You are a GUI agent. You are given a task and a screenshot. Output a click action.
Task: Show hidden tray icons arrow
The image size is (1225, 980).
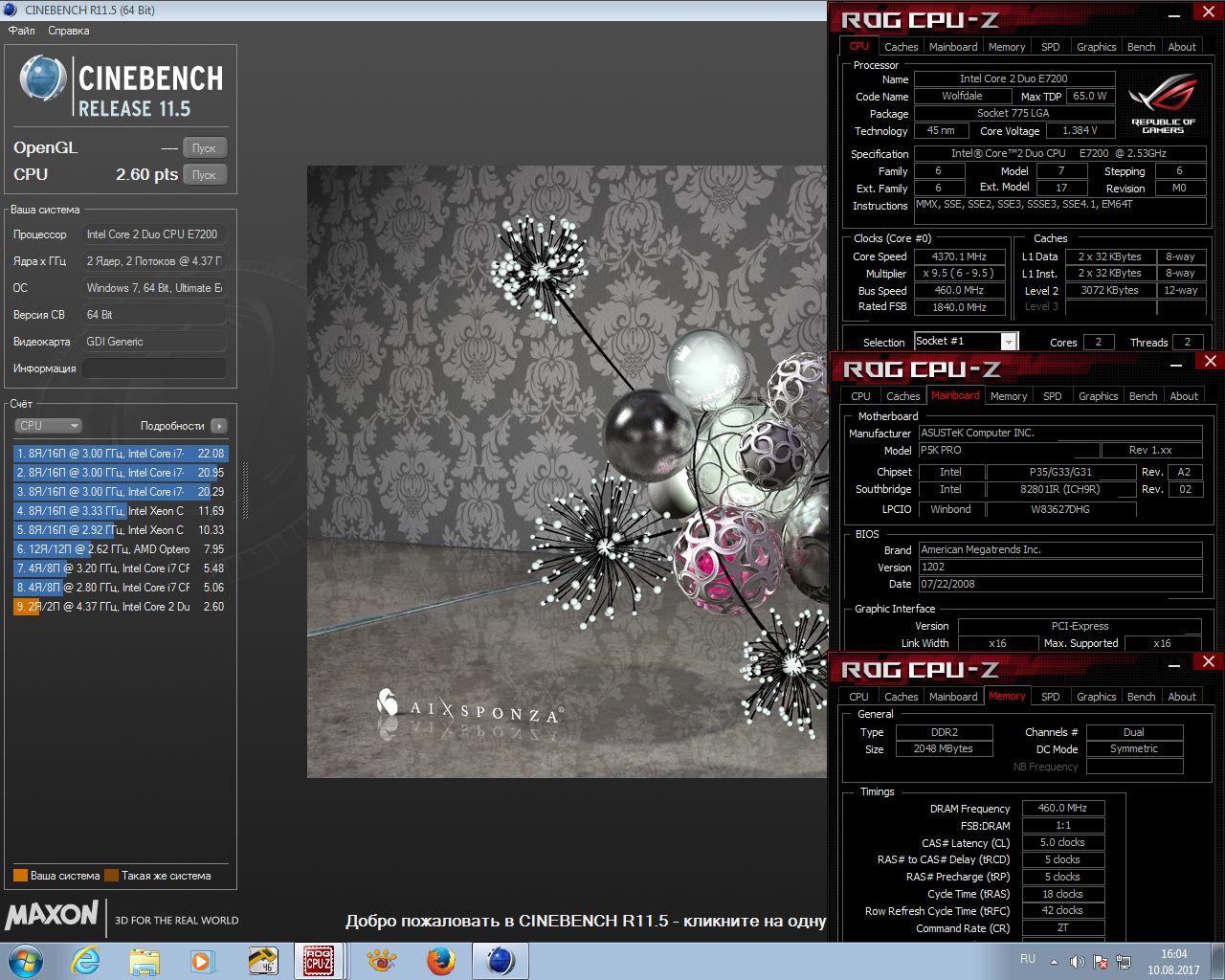click(x=1054, y=962)
